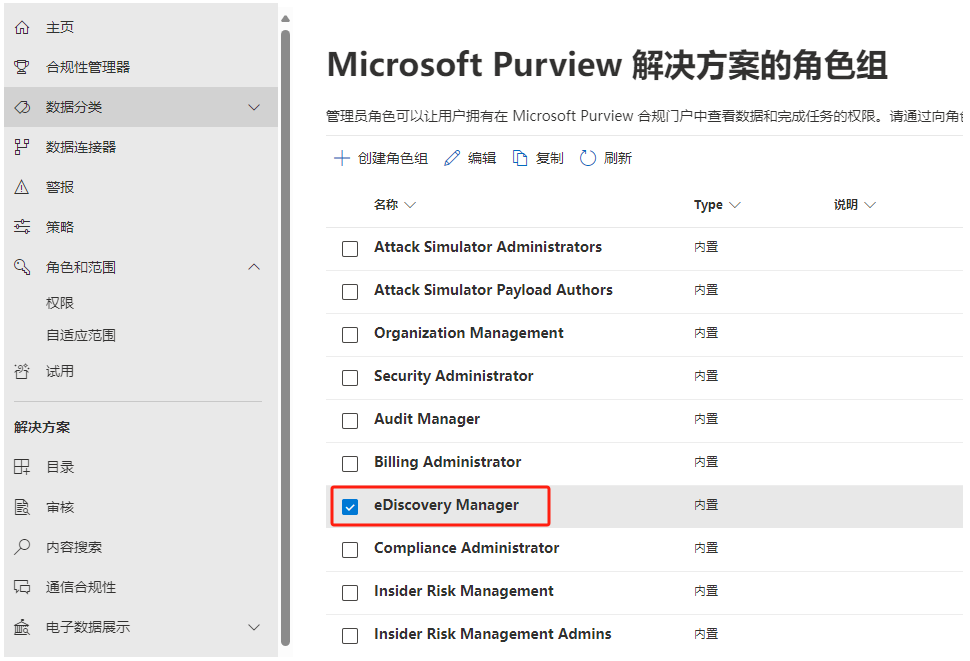Check the Billing Administrator checkbox
The image size is (970, 661).
tap(350, 464)
